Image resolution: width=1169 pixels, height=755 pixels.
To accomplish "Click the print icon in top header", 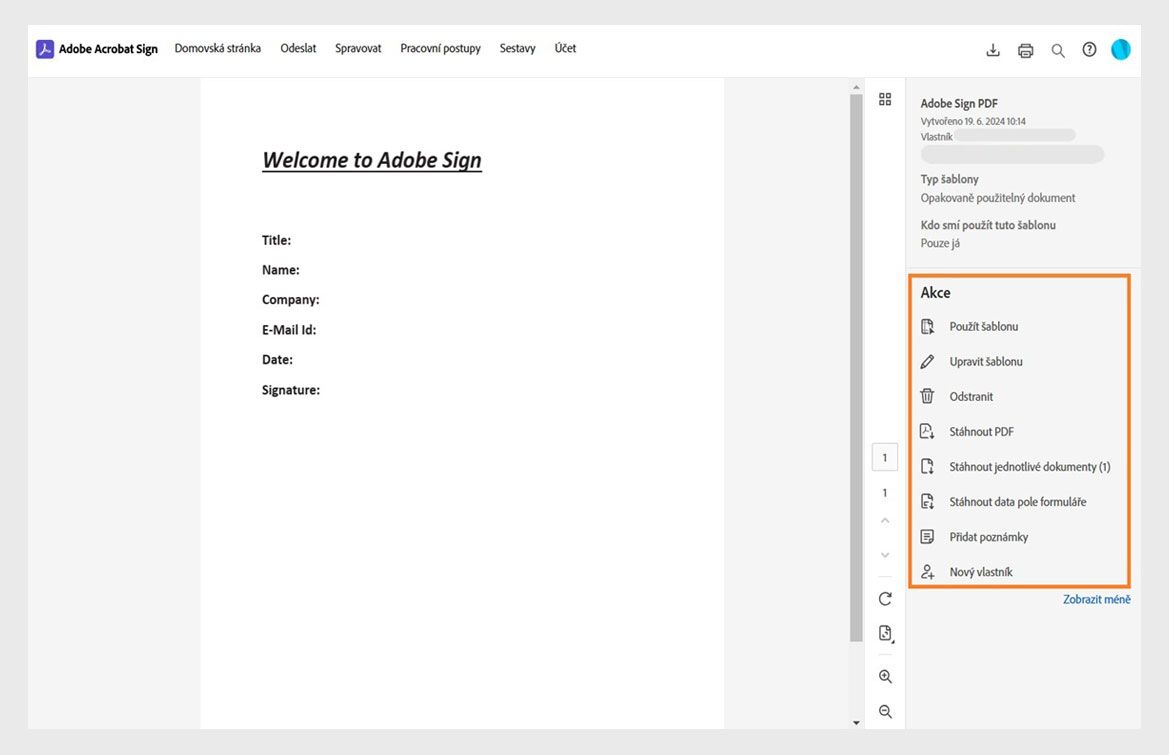I will click(x=1026, y=50).
